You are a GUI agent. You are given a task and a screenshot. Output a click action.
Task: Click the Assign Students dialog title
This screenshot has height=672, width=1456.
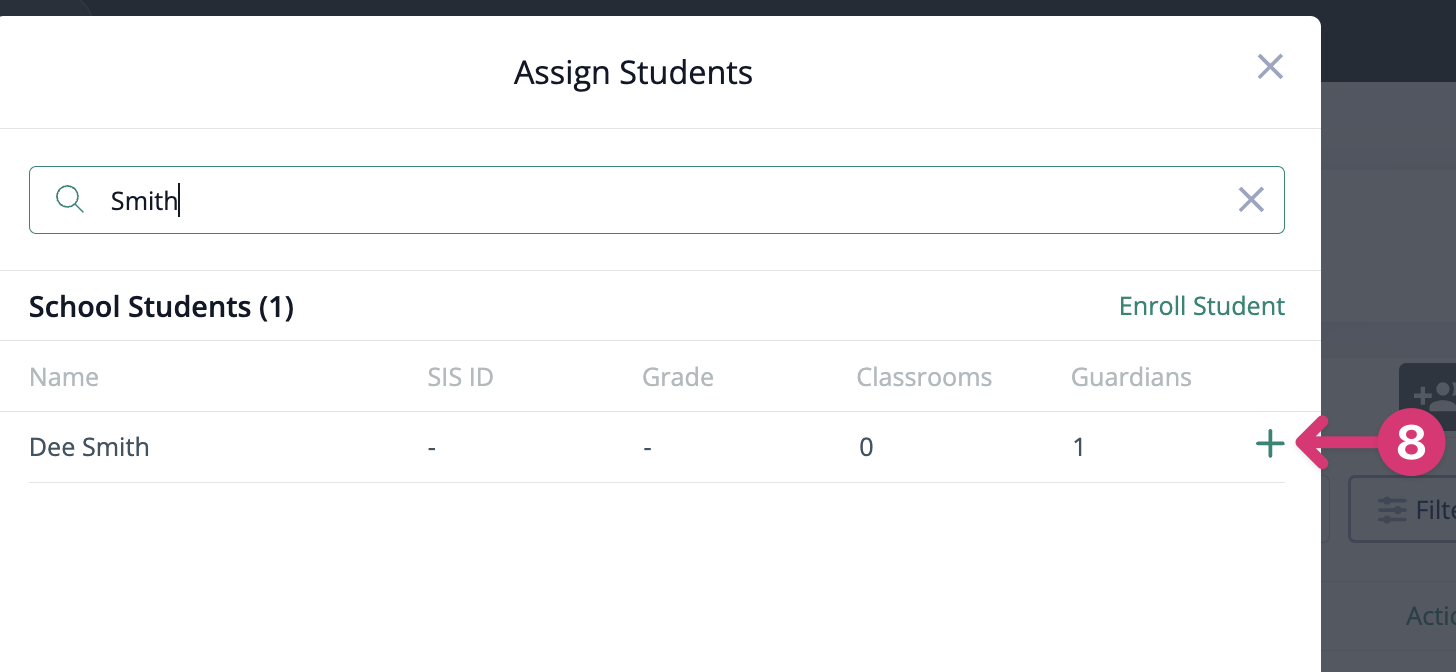(x=633, y=73)
